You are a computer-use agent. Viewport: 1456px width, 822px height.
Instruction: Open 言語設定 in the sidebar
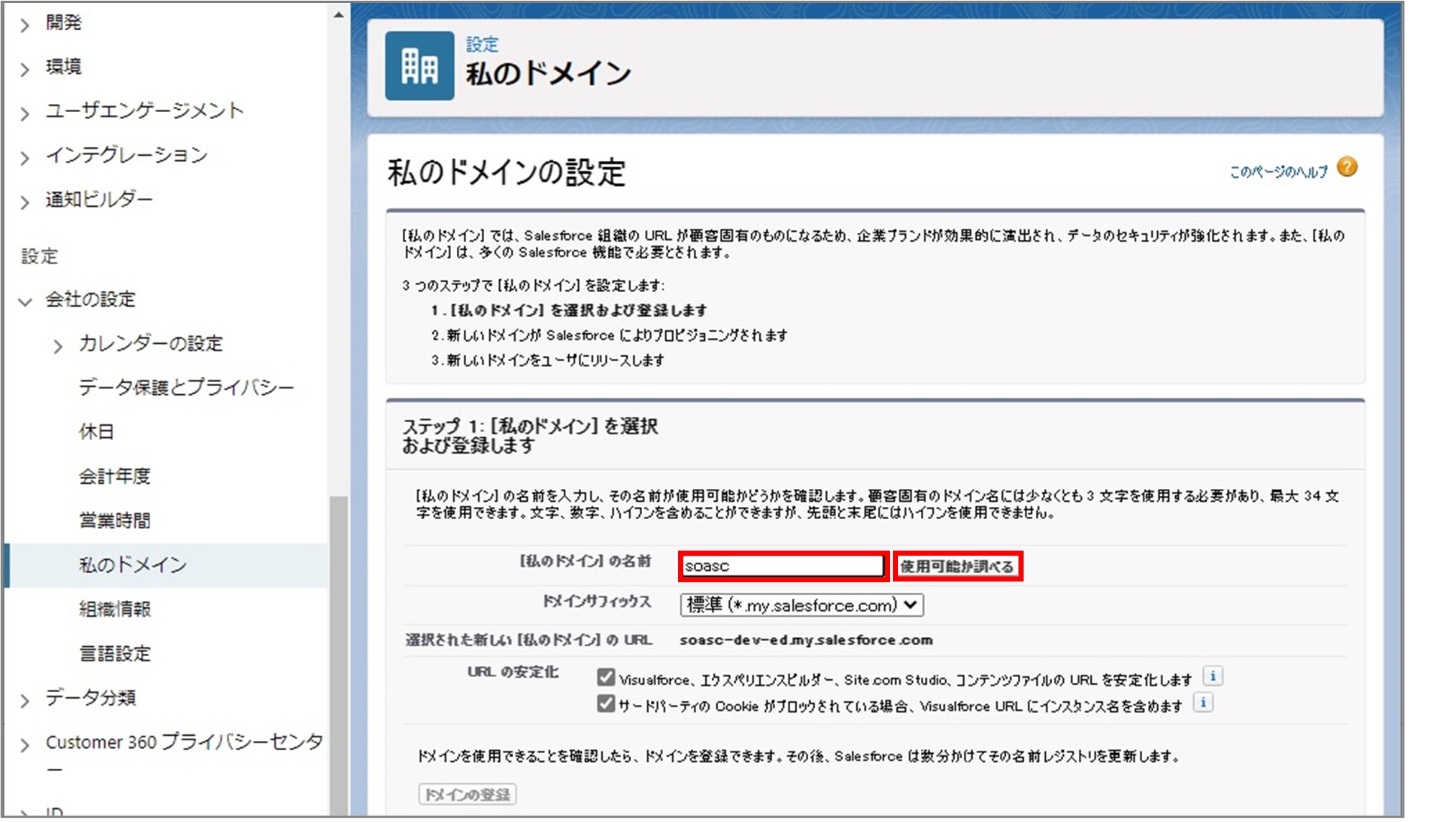[x=115, y=653]
